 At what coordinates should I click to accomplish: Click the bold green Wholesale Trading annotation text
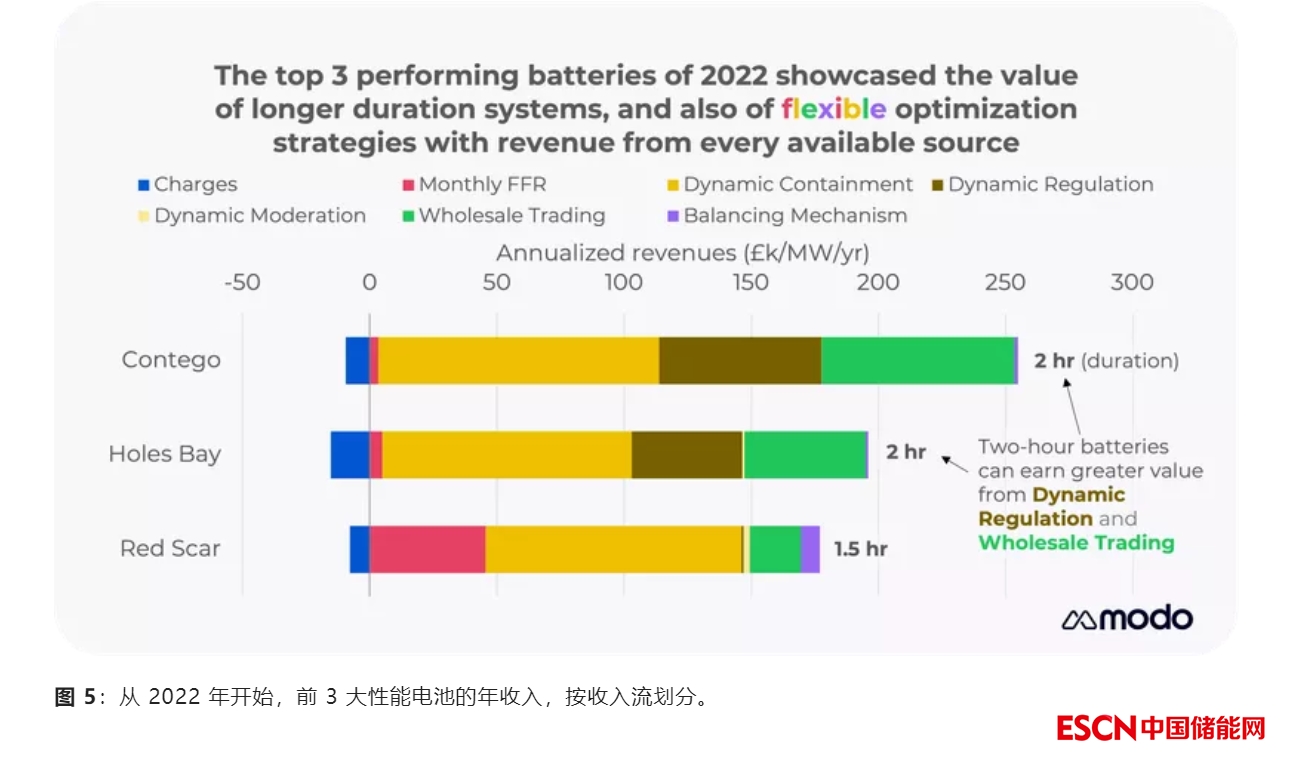click(x=1076, y=543)
